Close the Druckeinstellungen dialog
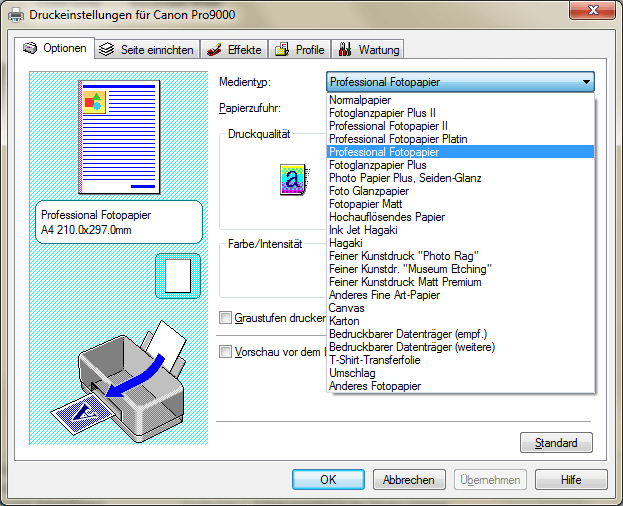This screenshot has width=623, height=506. [x=593, y=10]
